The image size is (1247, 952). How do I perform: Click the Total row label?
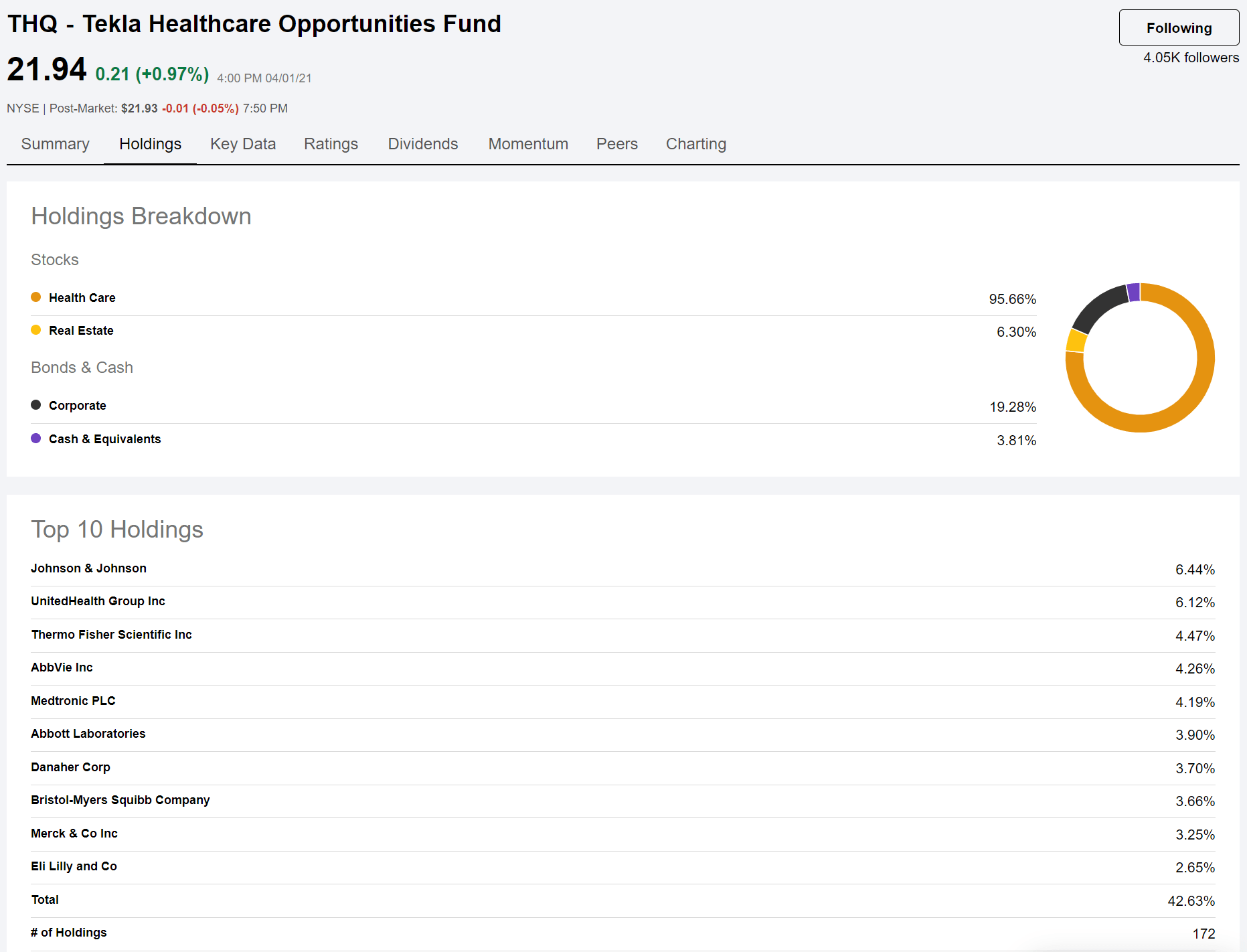point(45,900)
